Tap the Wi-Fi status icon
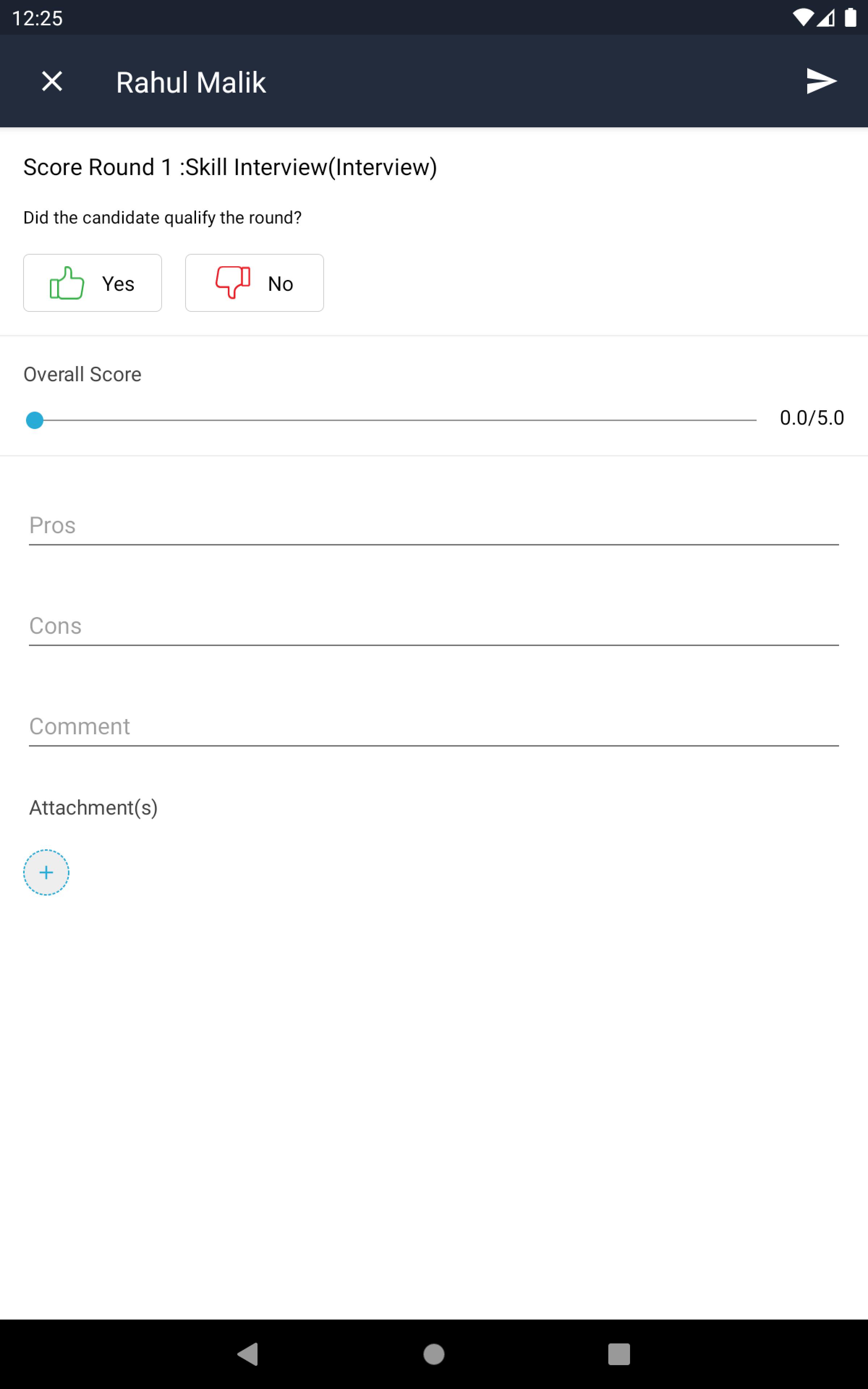 803,18
